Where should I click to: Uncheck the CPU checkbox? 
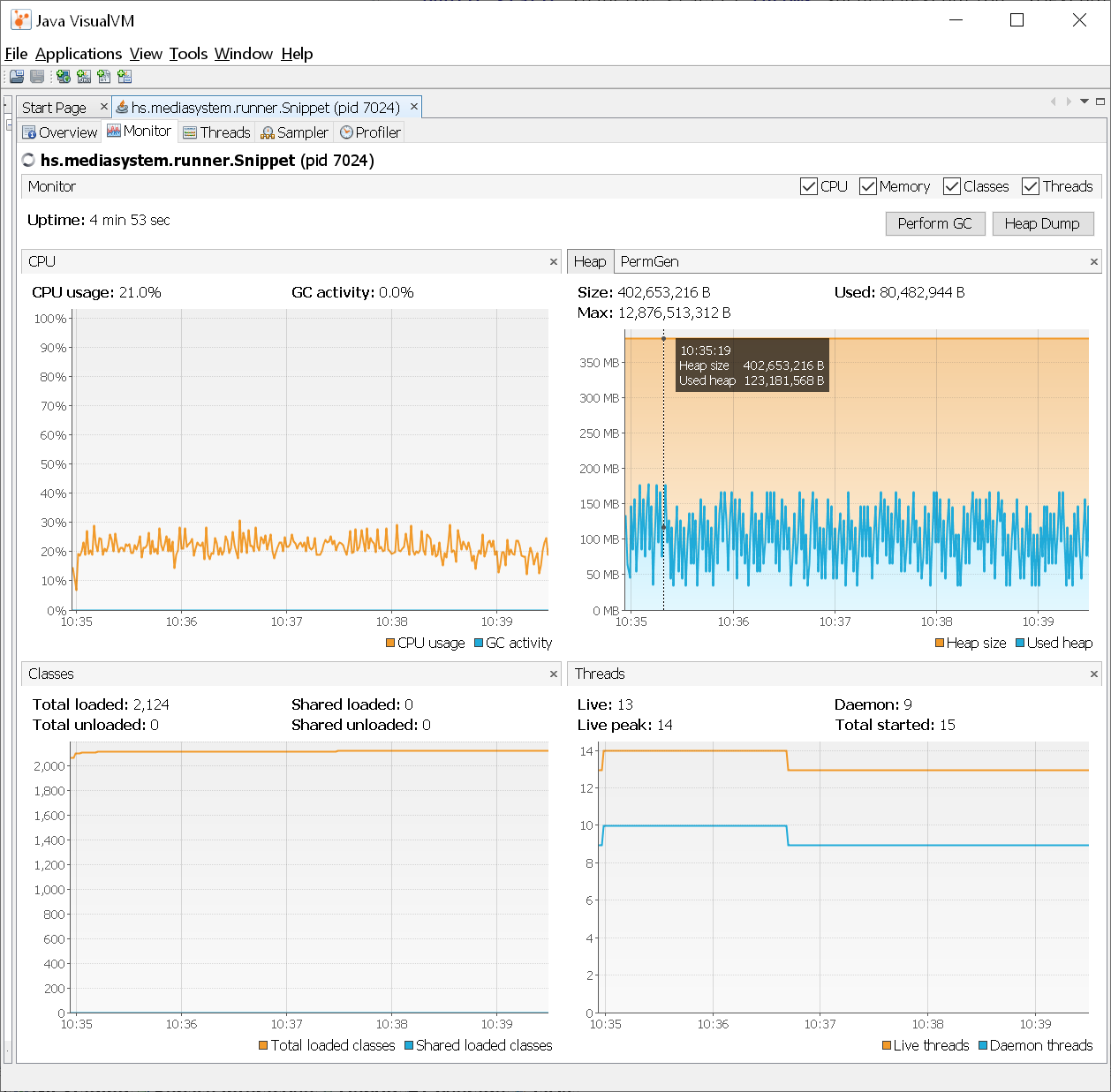click(x=808, y=186)
